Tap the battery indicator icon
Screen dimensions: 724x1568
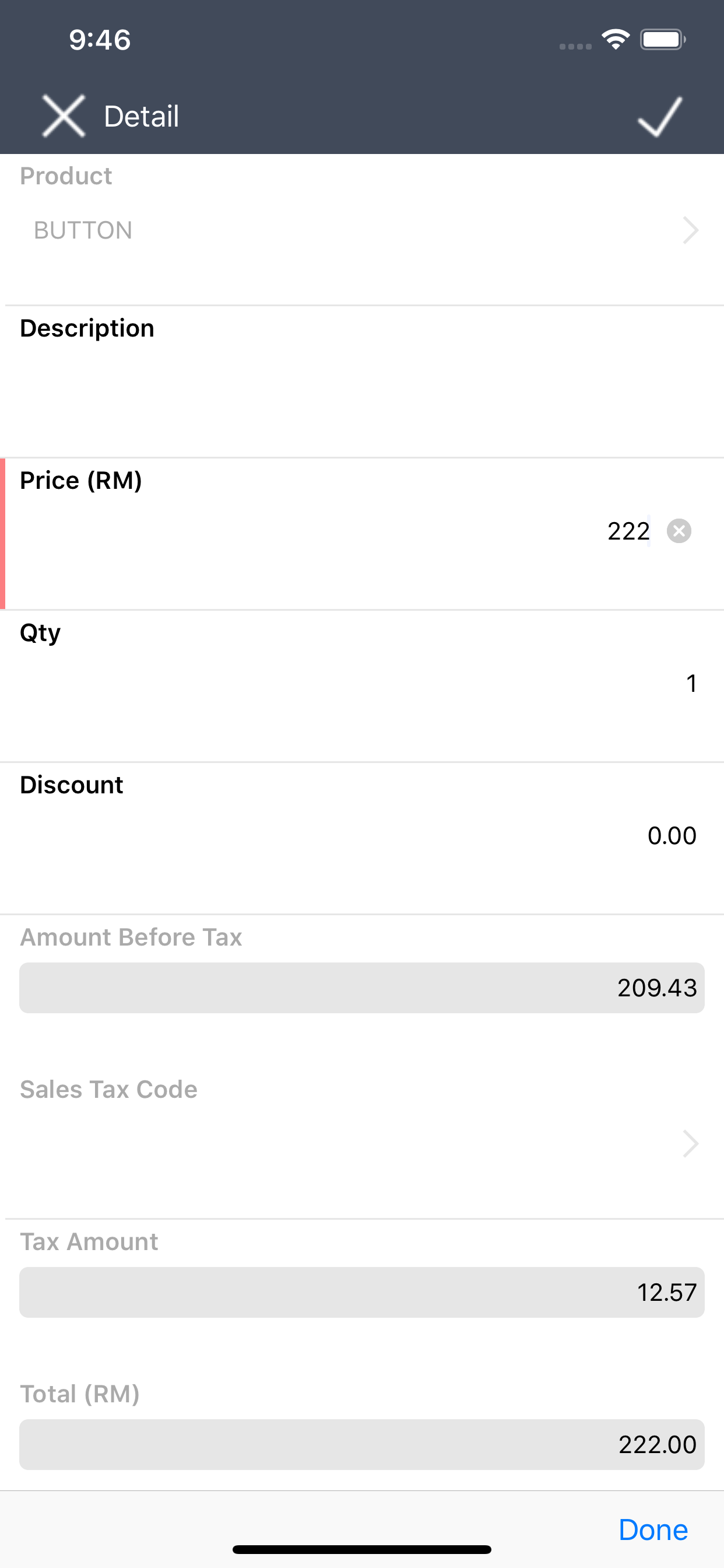tap(663, 40)
